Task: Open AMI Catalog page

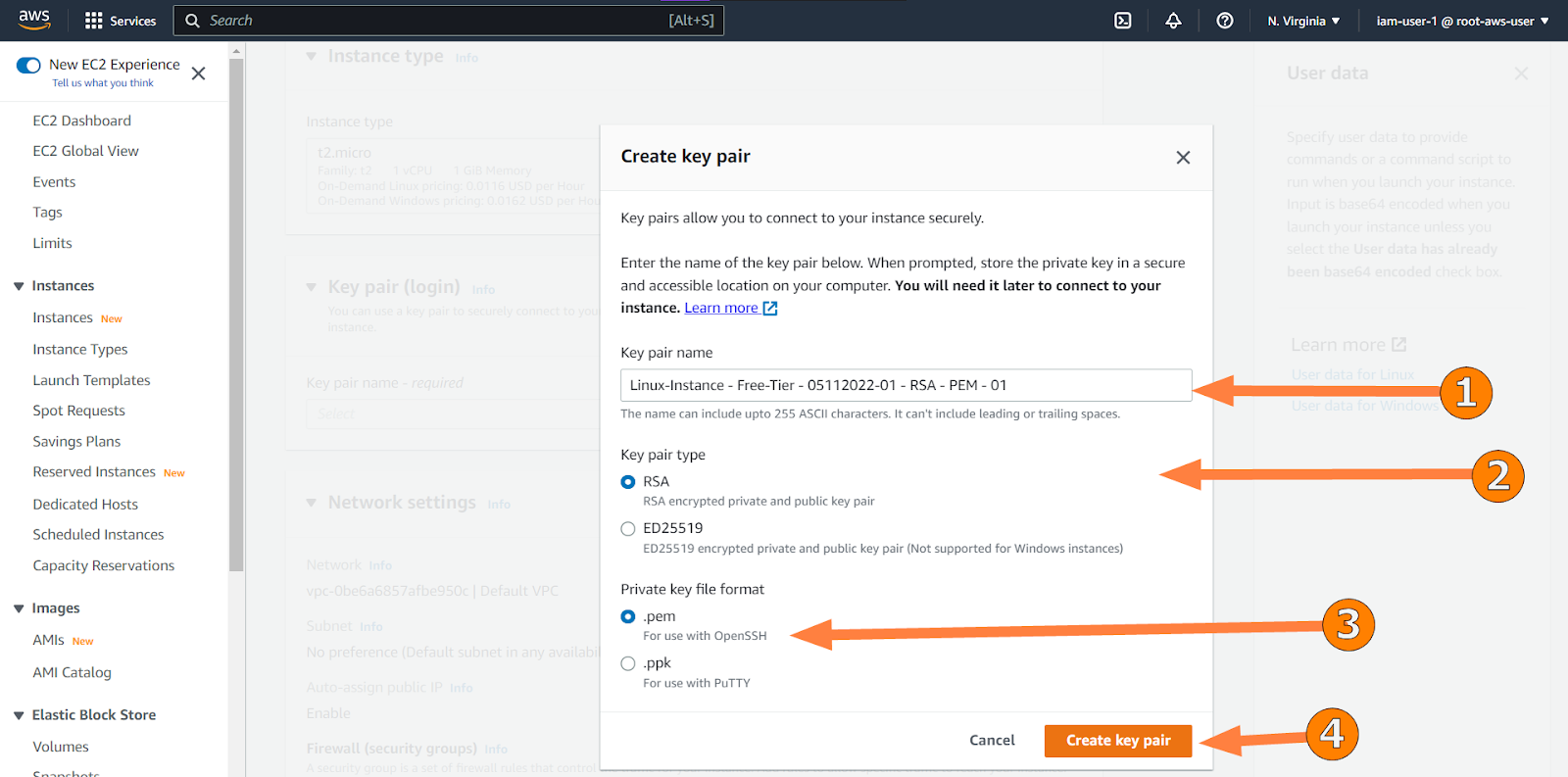Action: (x=72, y=672)
